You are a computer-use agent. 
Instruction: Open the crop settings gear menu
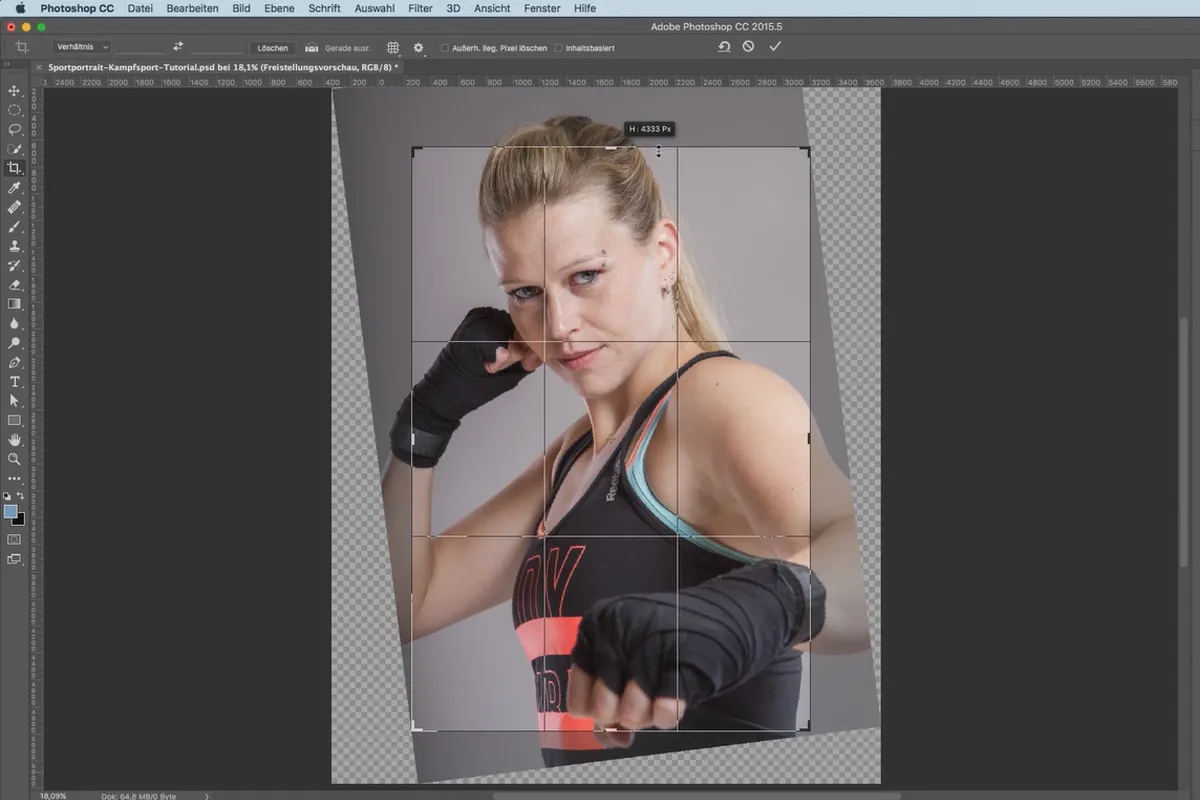coord(418,47)
